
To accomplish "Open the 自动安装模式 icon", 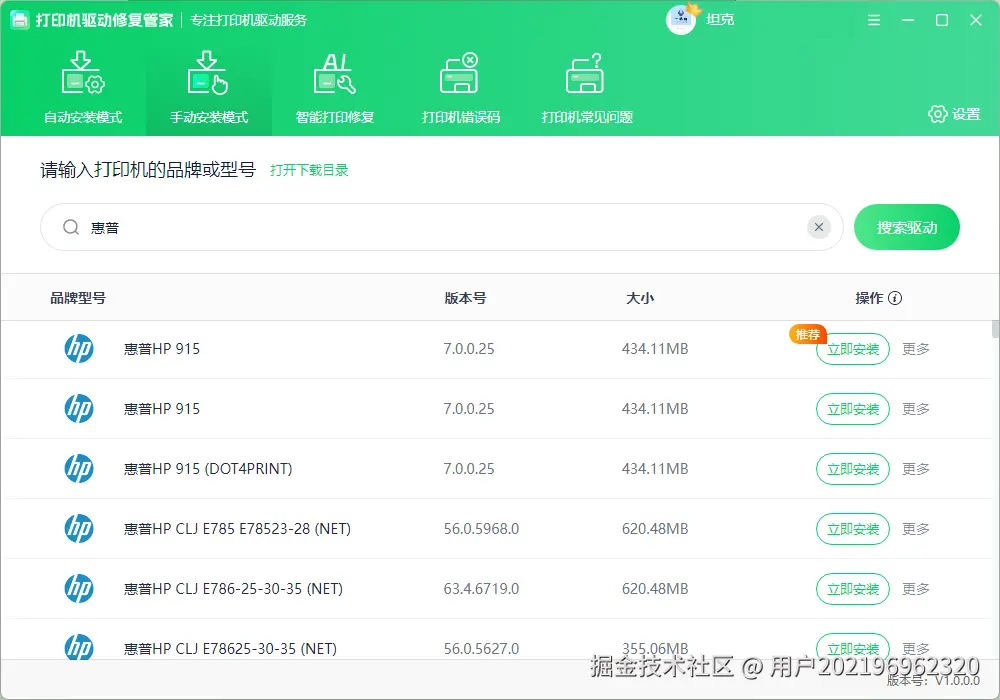I will (83, 73).
